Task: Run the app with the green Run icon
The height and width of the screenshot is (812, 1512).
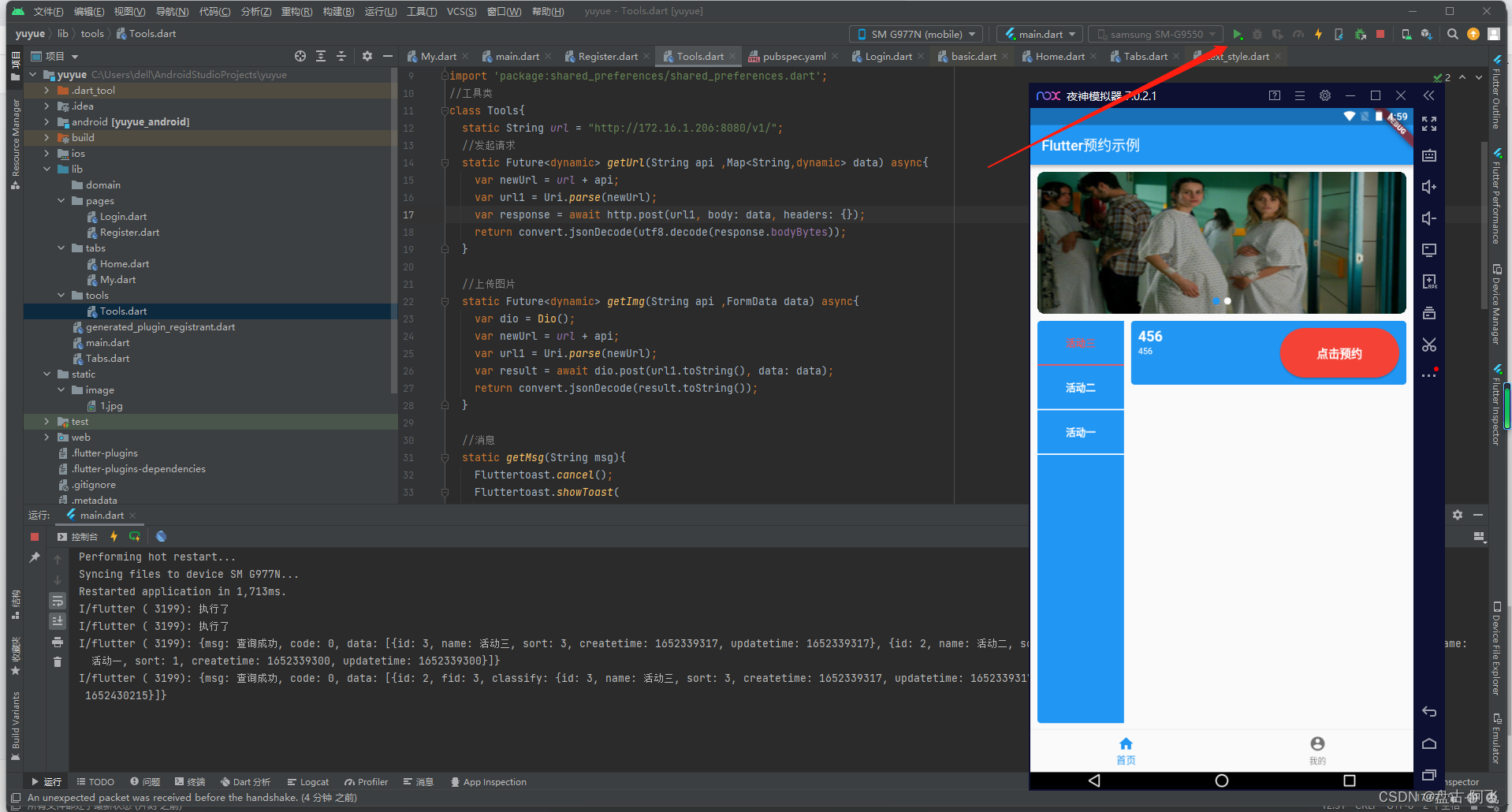Action: (x=1238, y=34)
